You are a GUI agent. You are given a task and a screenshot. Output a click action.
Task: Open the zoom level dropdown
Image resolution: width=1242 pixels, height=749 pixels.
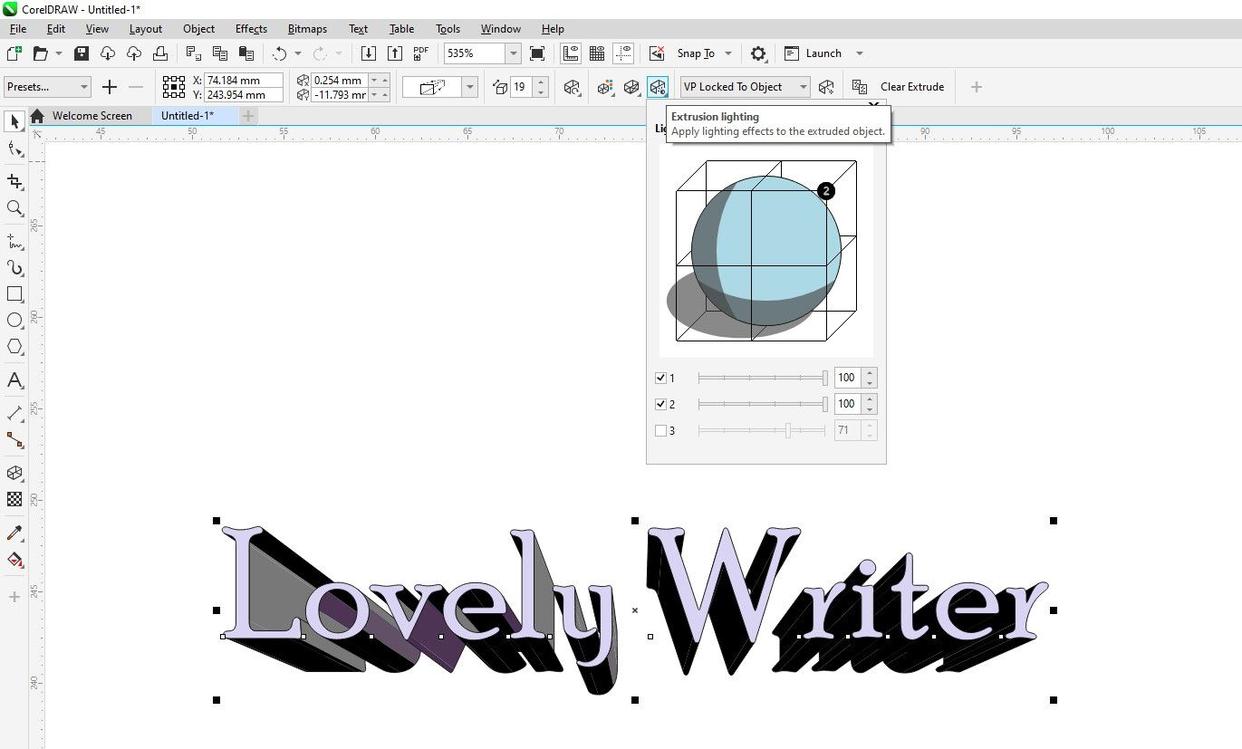tap(513, 54)
